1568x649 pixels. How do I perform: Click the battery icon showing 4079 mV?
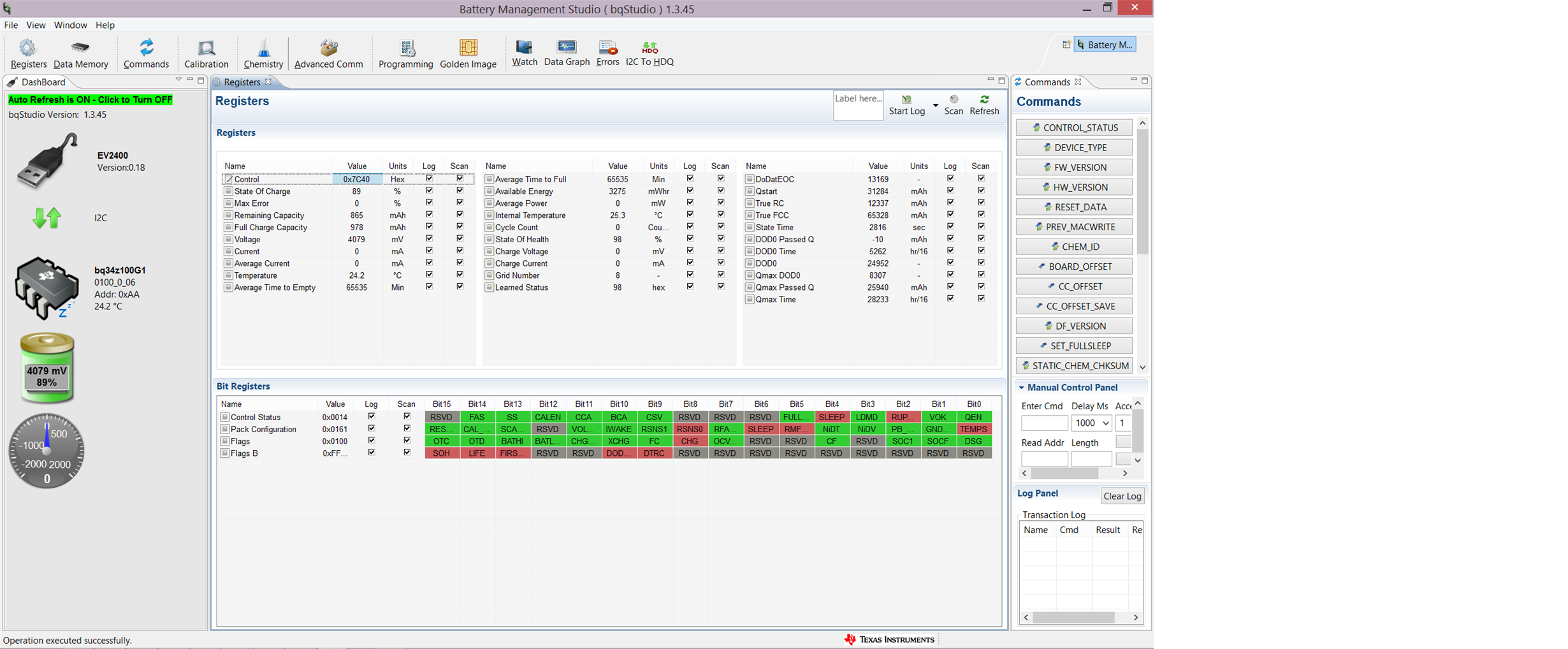pos(47,368)
